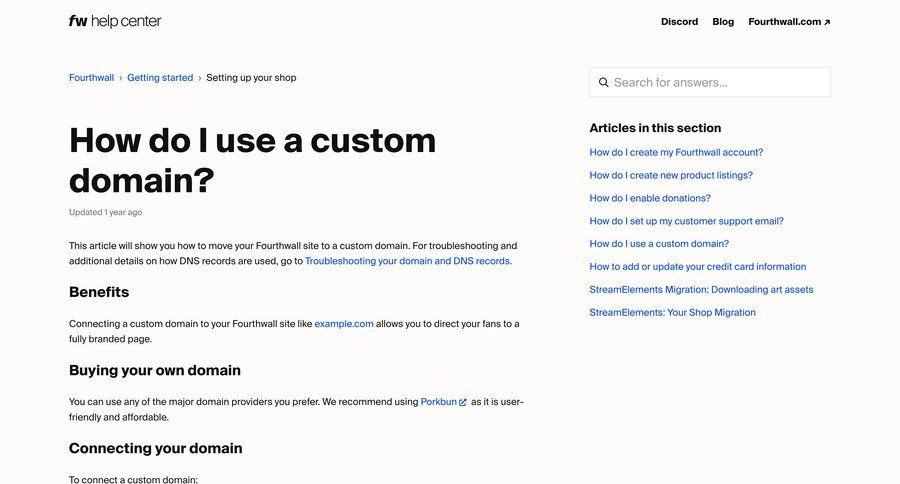900x484 pixels.
Task: Navigate to Getting started breadcrumb
Action: point(160,78)
